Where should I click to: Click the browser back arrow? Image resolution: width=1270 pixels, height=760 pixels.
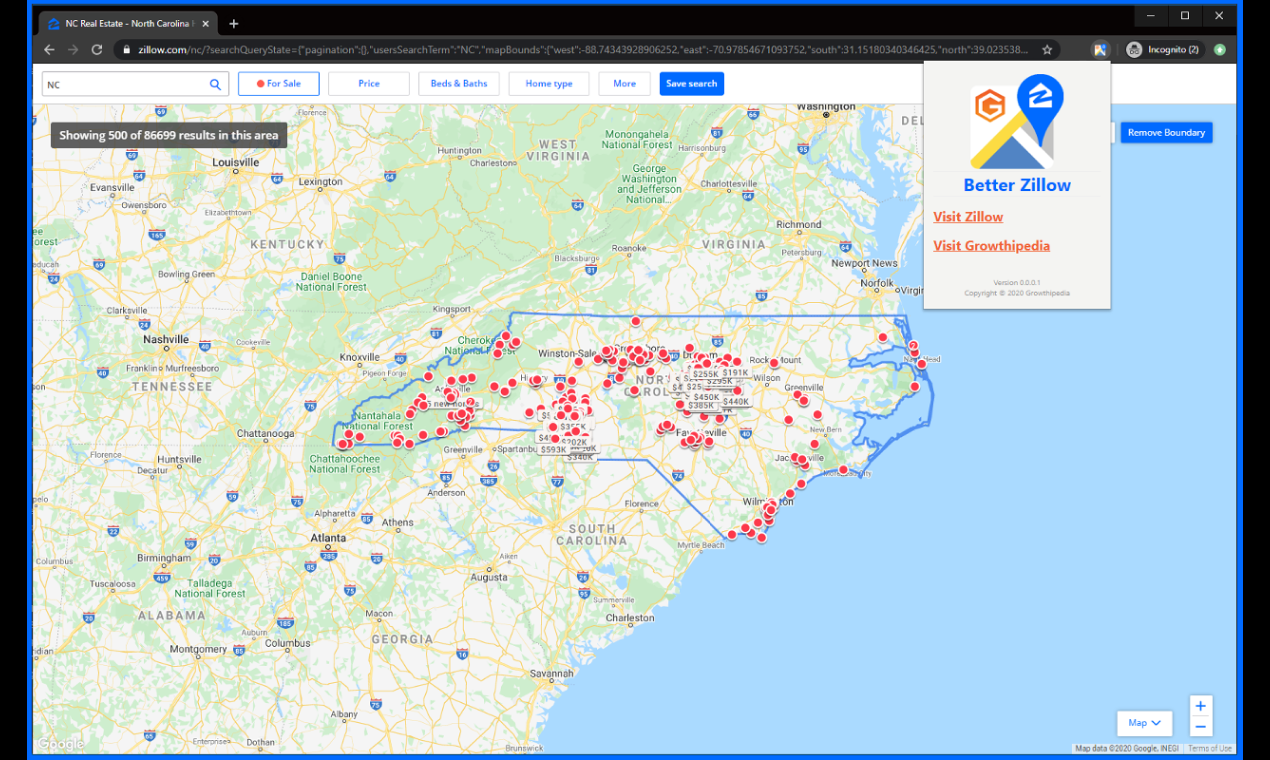50,49
